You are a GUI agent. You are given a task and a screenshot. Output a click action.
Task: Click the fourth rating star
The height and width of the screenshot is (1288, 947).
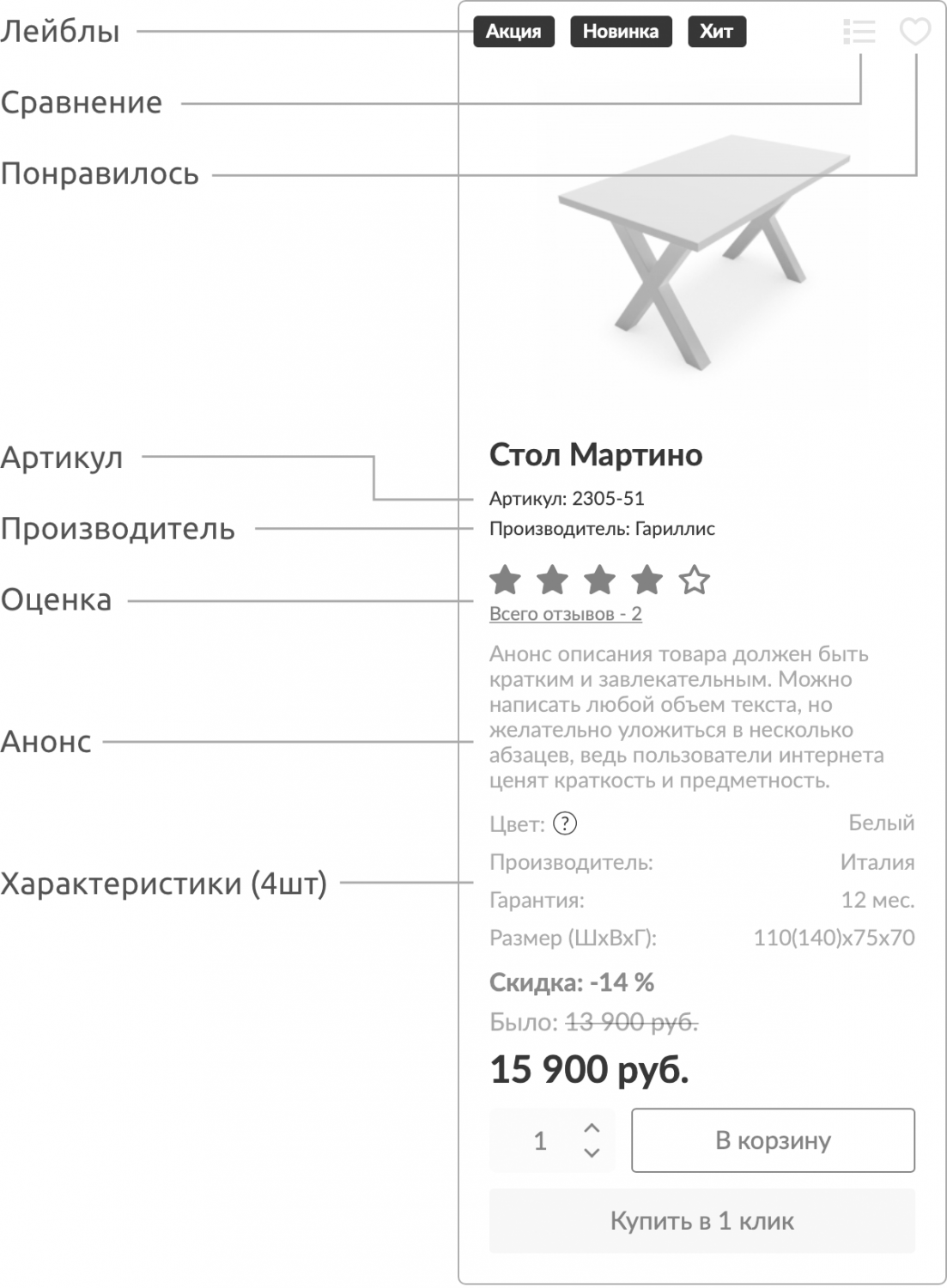pyautogui.click(x=647, y=580)
